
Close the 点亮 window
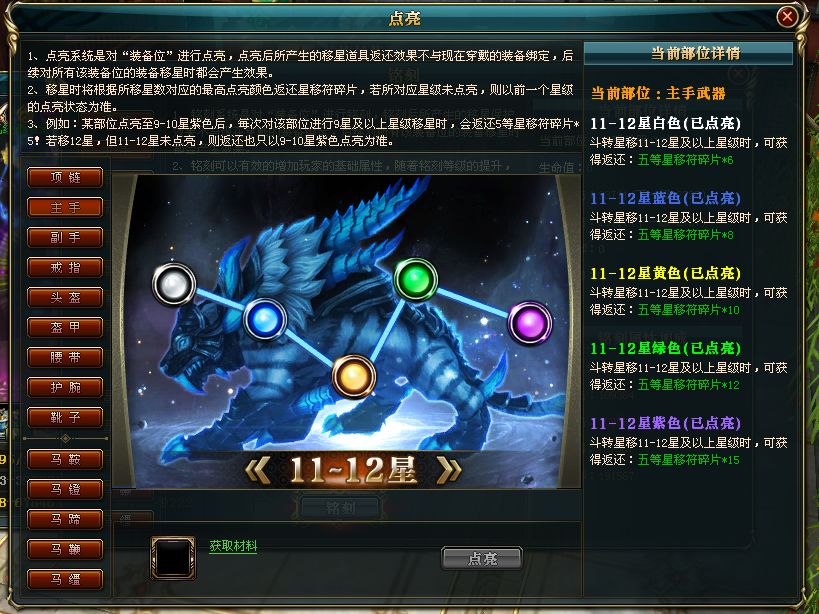point(787,17)
